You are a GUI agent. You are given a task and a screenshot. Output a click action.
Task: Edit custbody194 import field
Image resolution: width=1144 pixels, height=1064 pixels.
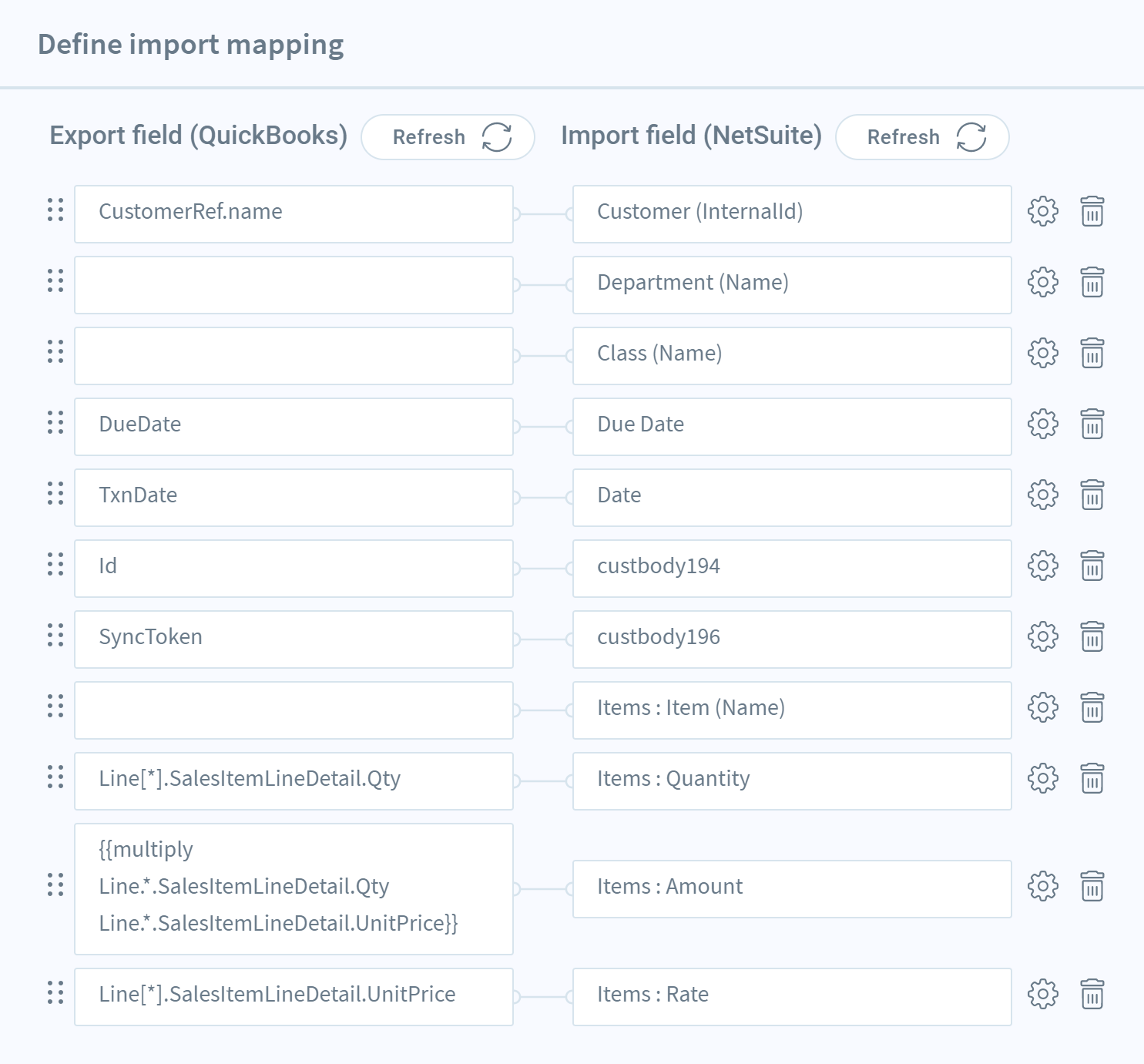792,569
